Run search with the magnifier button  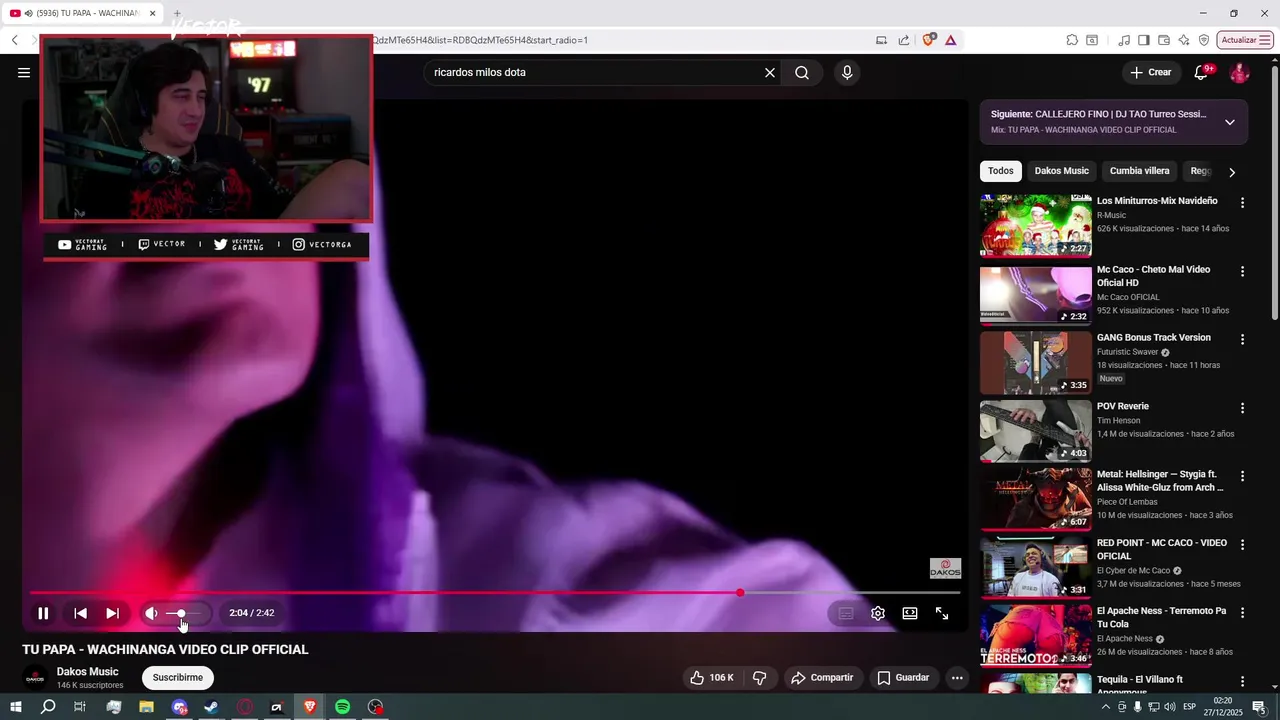(802, 72)
